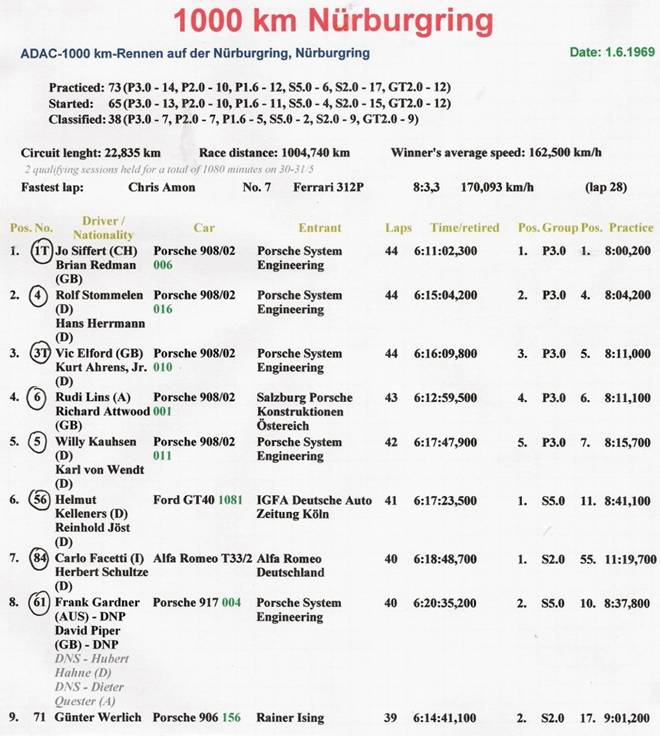This screenshot has height=736, width=660.
Task: Click circled car number "4"
Action: point(38,296)
